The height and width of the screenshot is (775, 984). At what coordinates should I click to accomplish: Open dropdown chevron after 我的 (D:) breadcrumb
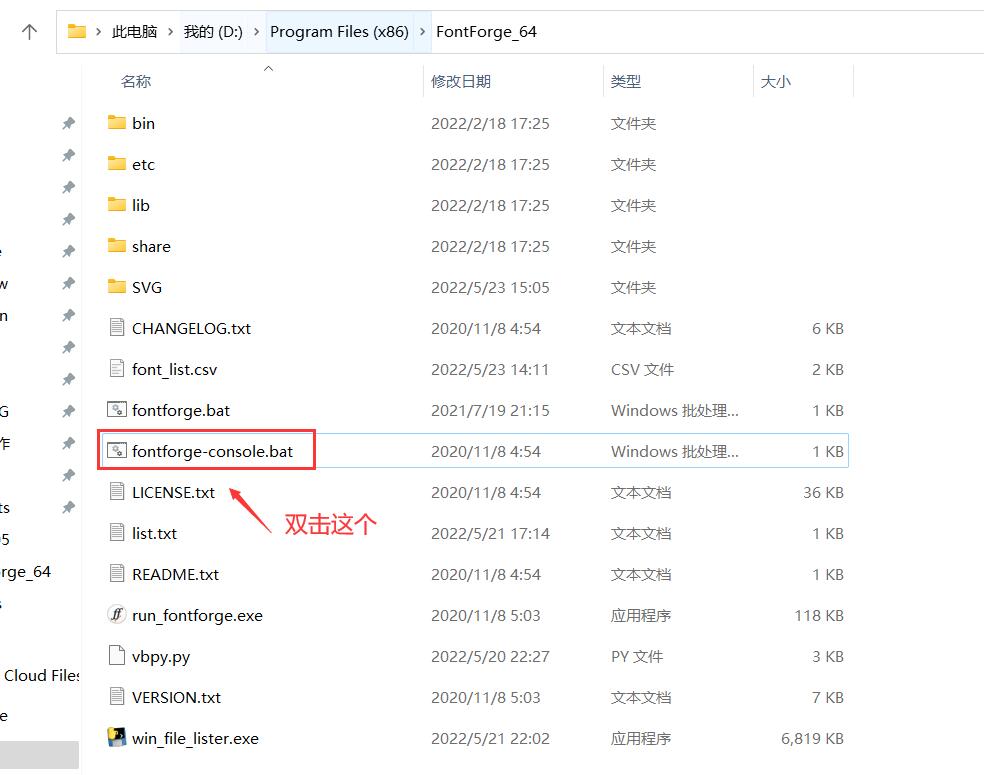256,32
